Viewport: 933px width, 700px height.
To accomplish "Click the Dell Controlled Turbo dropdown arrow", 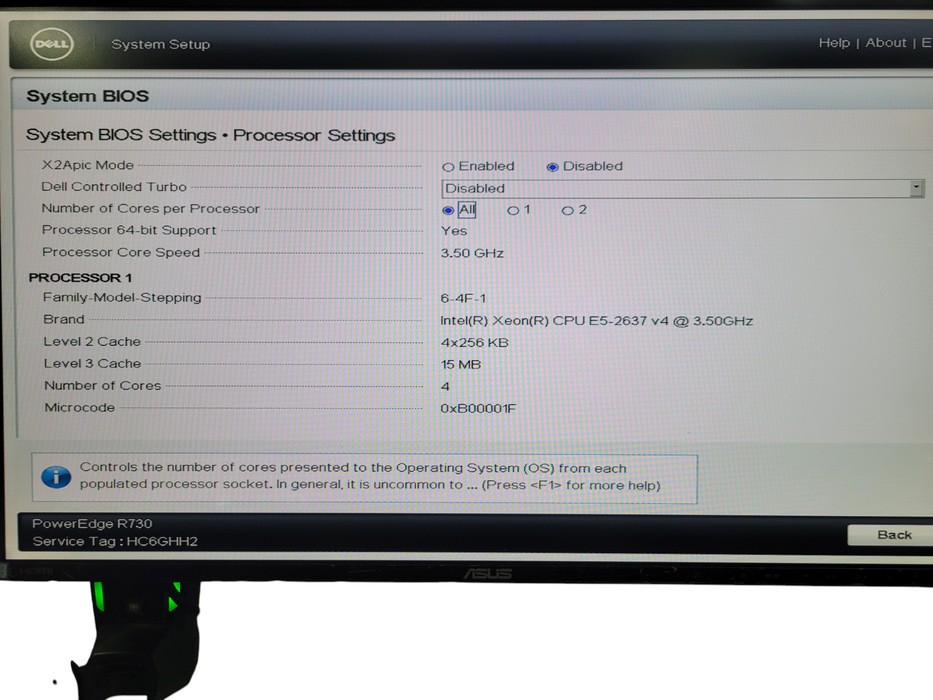I will pos(916,189).
